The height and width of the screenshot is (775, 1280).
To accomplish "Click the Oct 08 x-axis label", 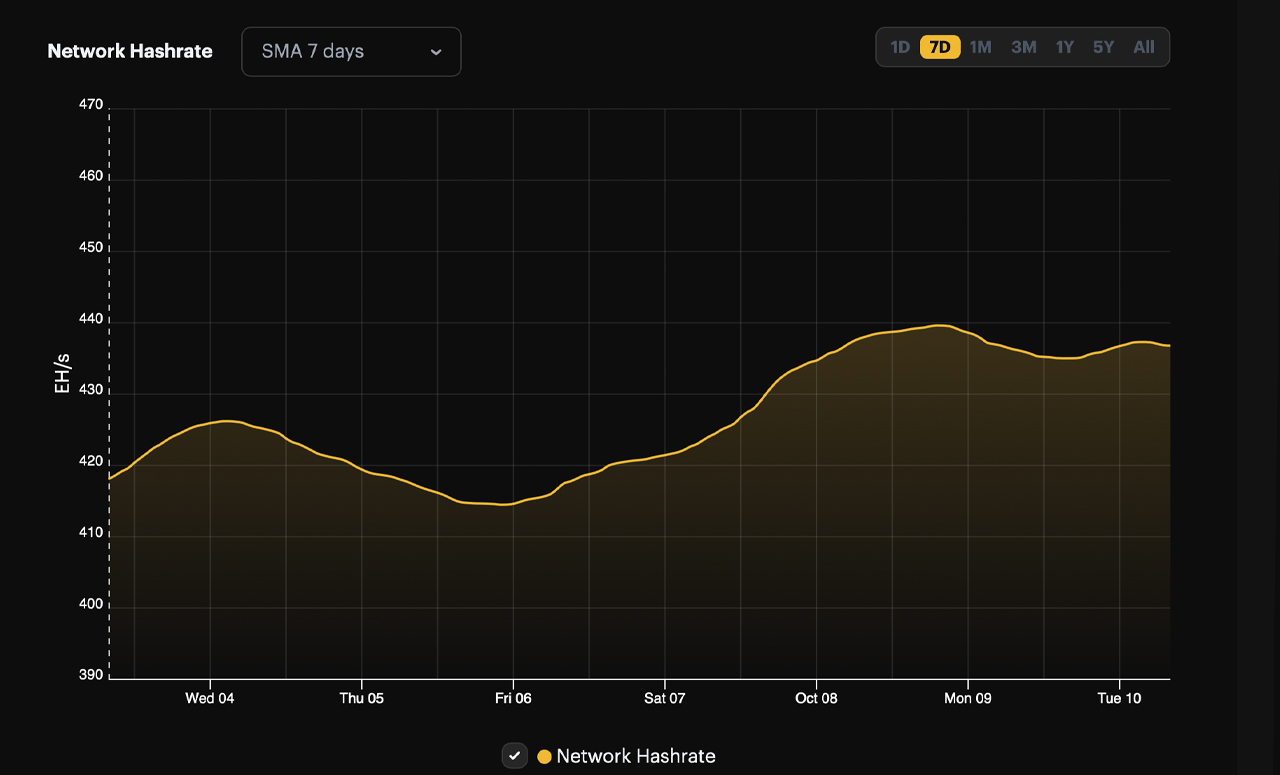I will pyautogui.click(x=816, y=698).
